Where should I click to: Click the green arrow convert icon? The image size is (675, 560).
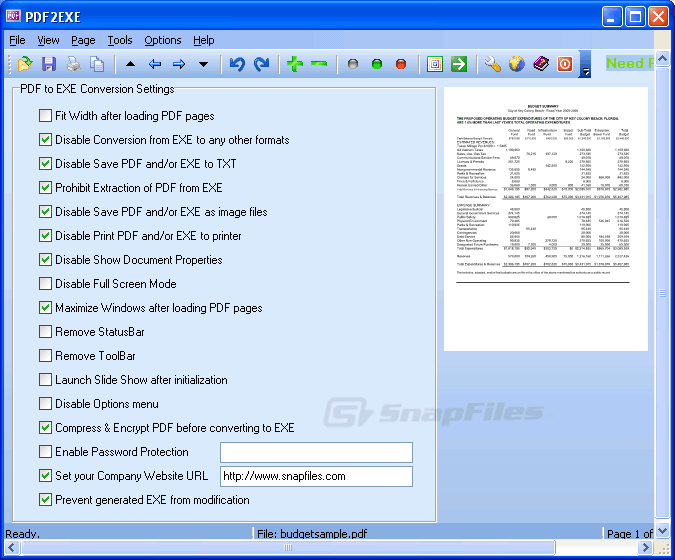tap(459, 64)
